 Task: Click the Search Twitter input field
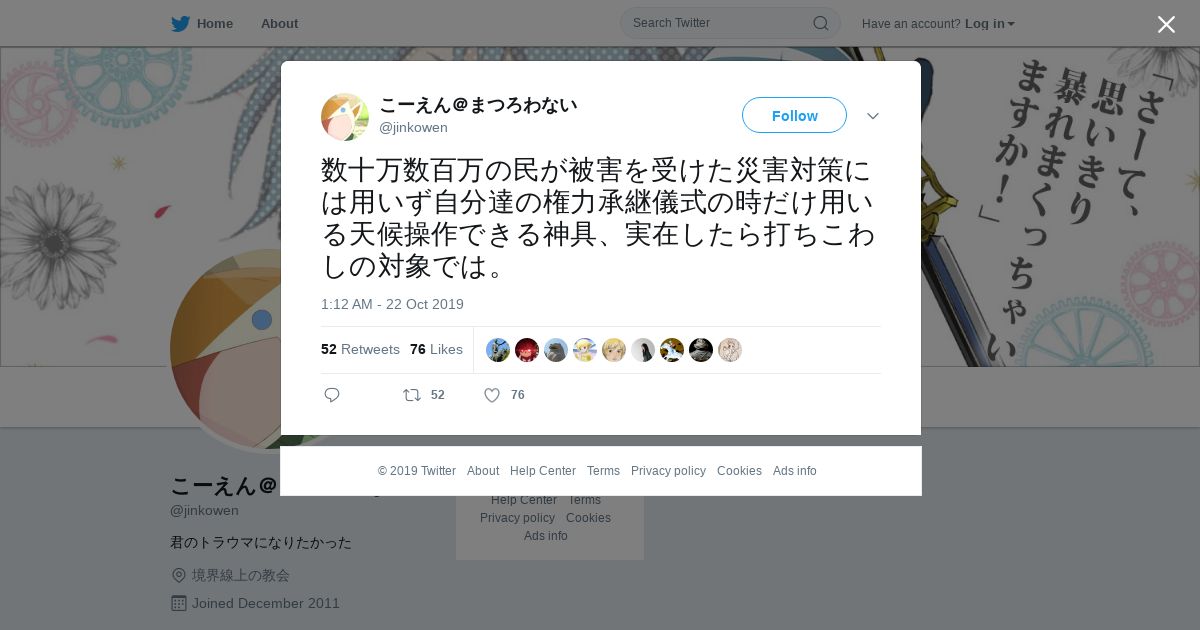click(x=720, y=23)
